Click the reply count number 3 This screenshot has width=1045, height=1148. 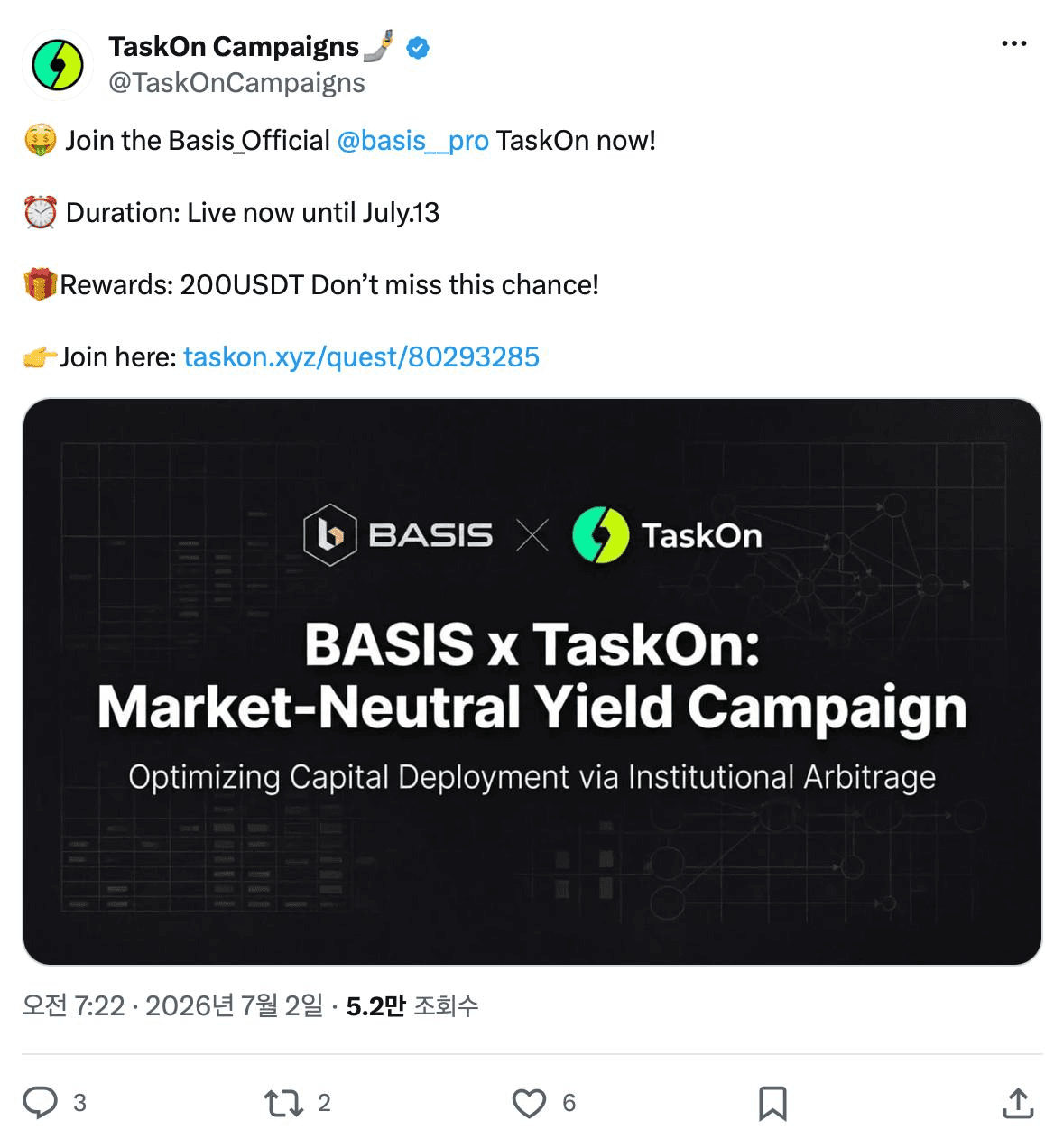tap(79, 1103)
